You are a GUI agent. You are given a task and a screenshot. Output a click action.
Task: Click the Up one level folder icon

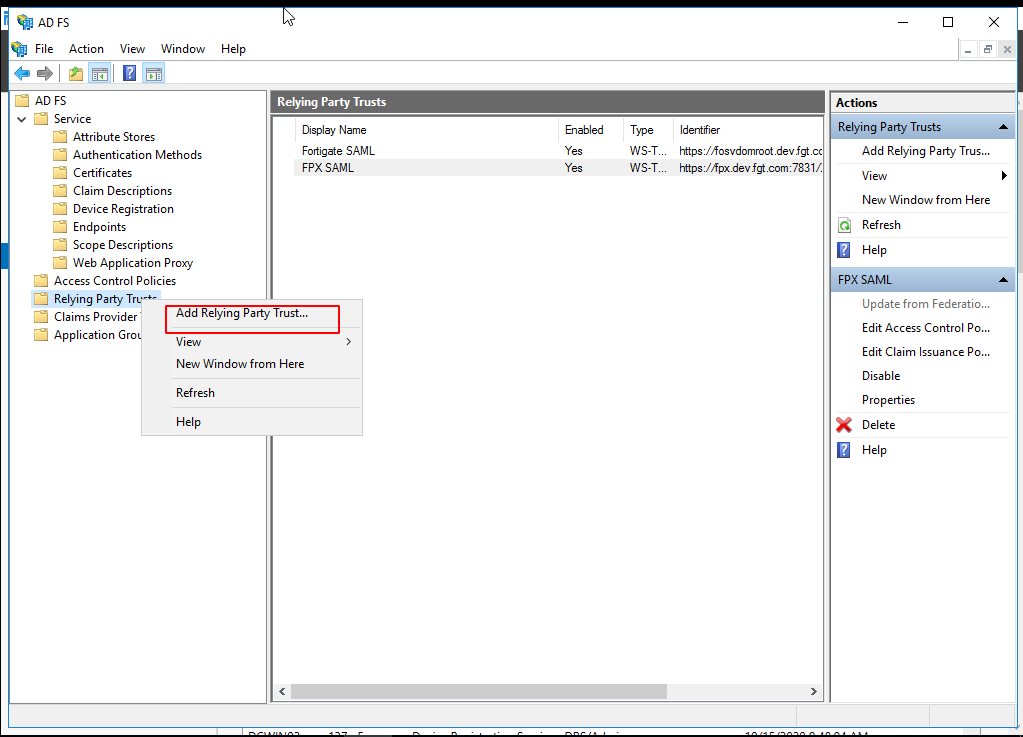[x=76, y=74]
